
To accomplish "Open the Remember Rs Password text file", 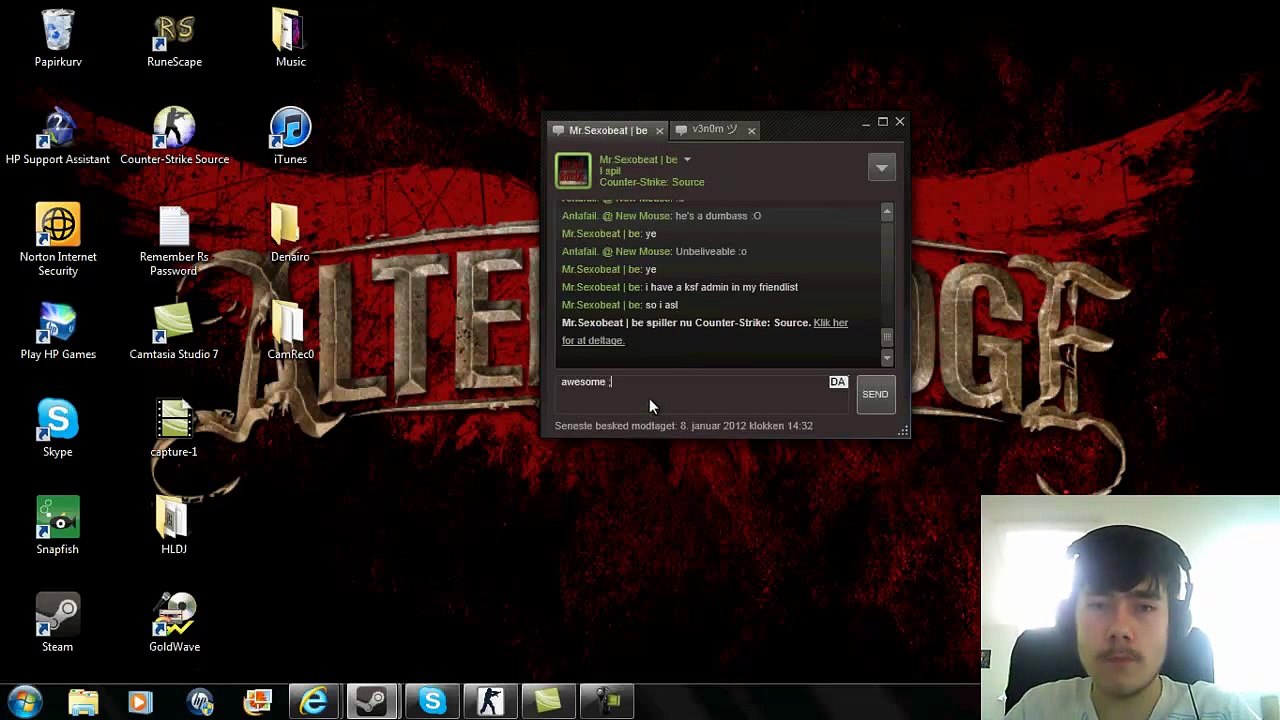I will point(174,240).
